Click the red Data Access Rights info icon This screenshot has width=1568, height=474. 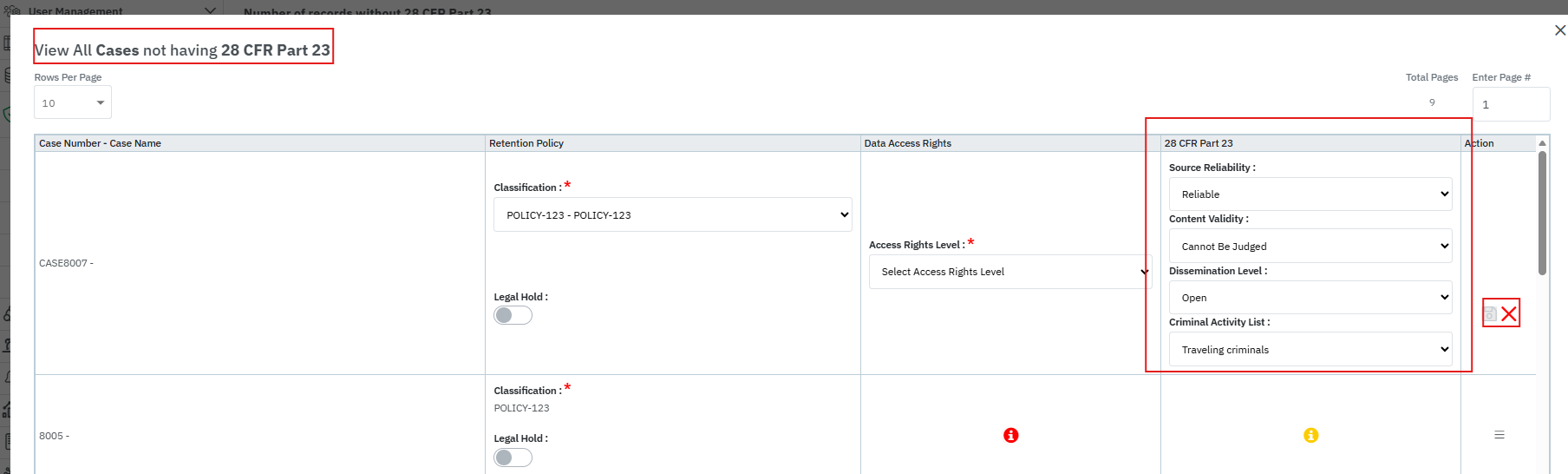point(1010,435)
